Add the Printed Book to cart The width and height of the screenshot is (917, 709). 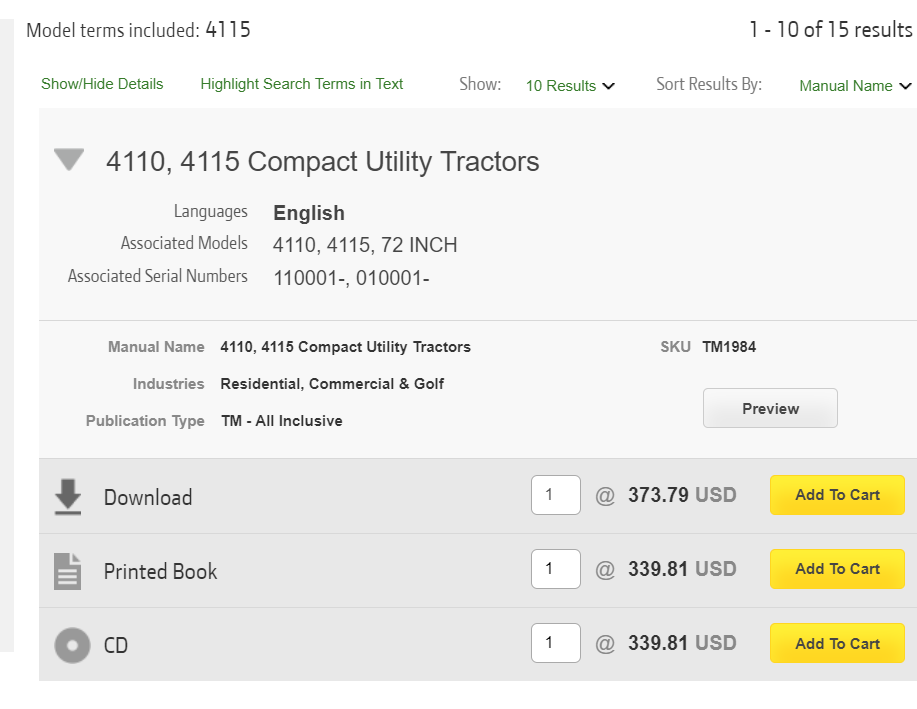[x=837, y=569]
